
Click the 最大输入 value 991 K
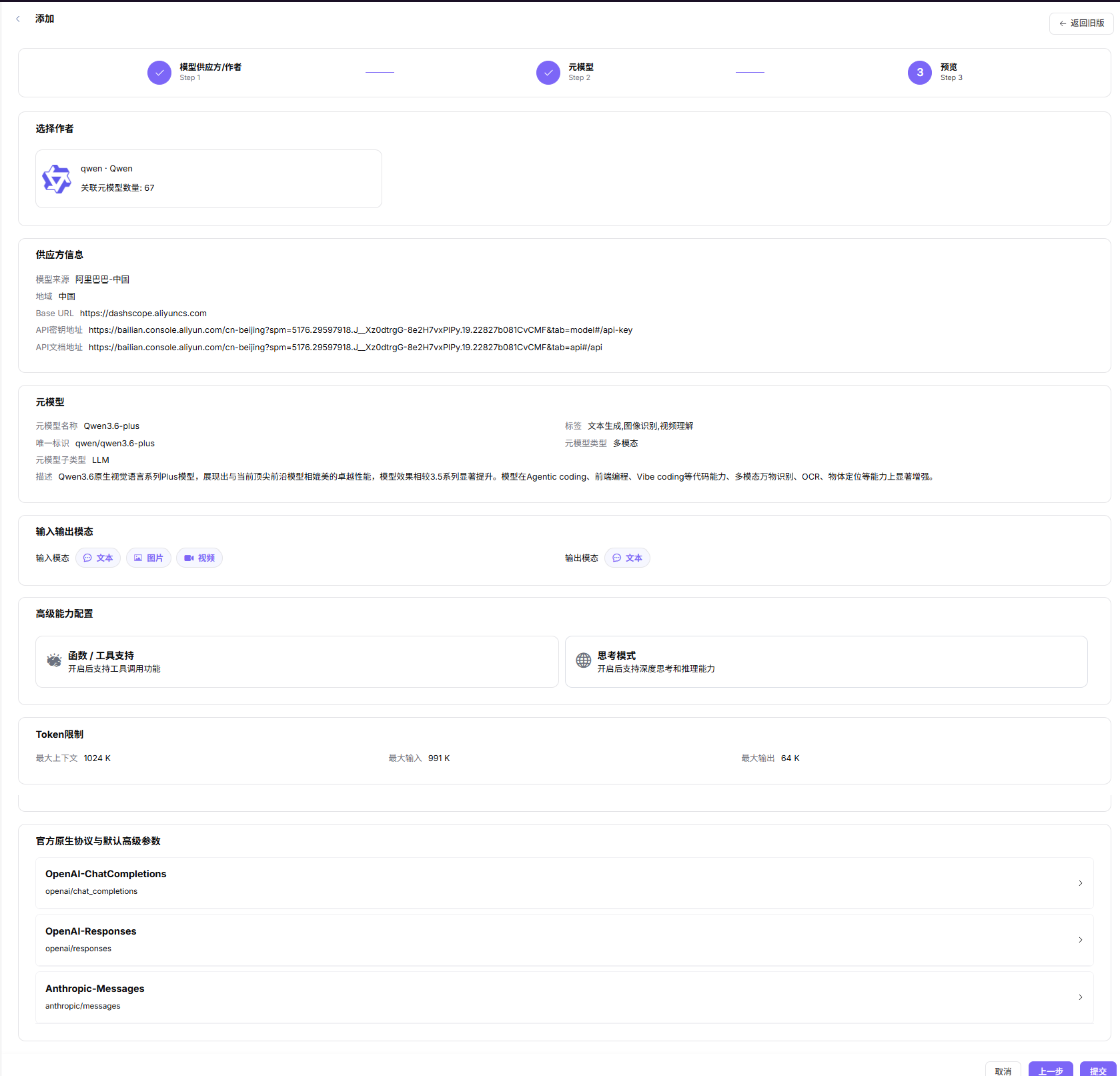(439, 758)
